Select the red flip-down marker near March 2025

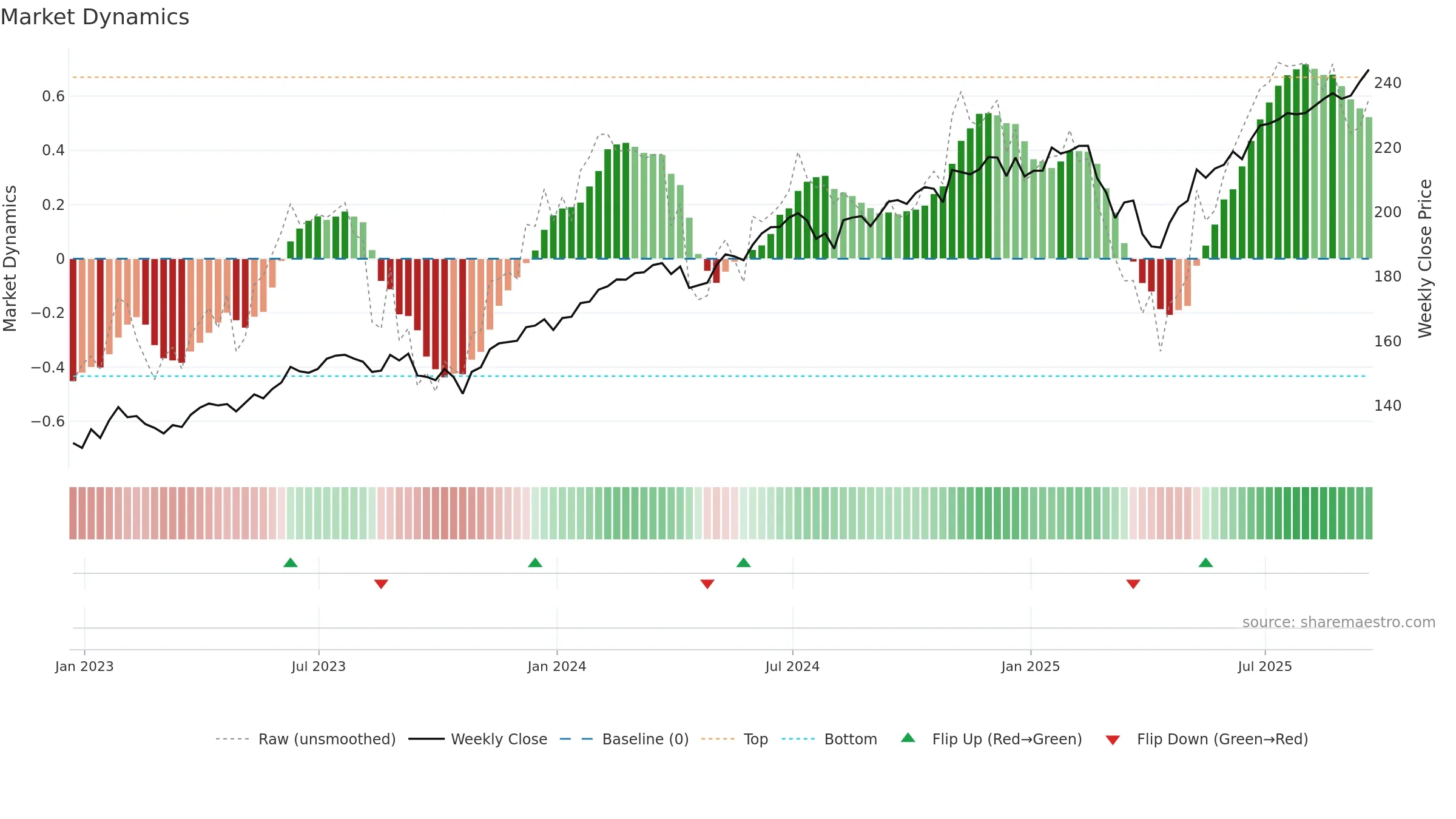point(1133,584)
